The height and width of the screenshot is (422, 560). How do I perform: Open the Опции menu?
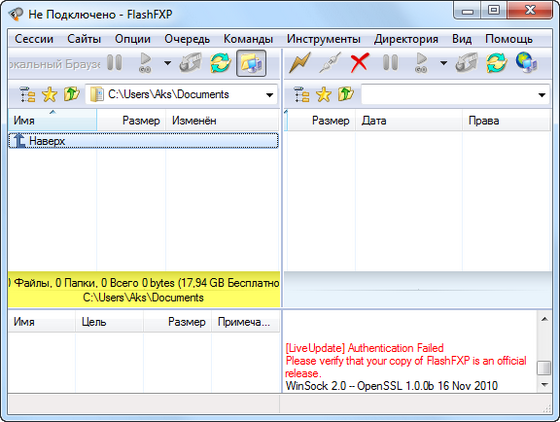point(132,39)
